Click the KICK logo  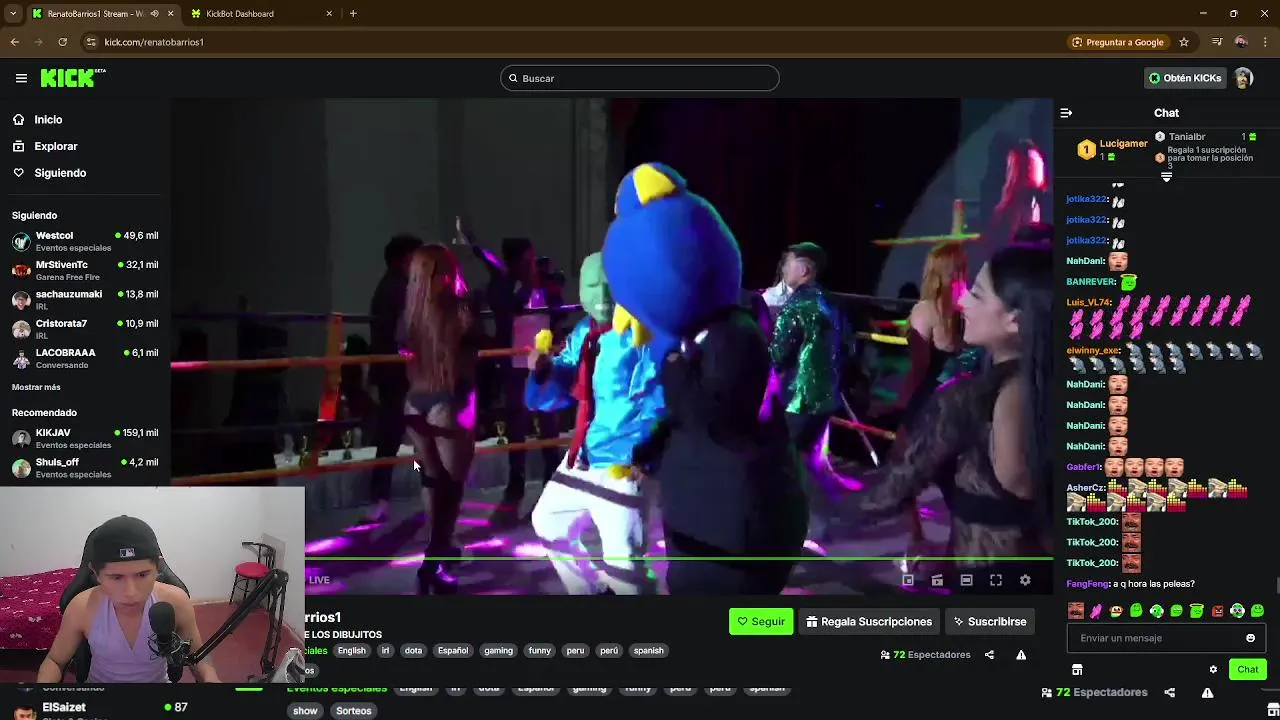pyautogui.click(x=72, y=78)
